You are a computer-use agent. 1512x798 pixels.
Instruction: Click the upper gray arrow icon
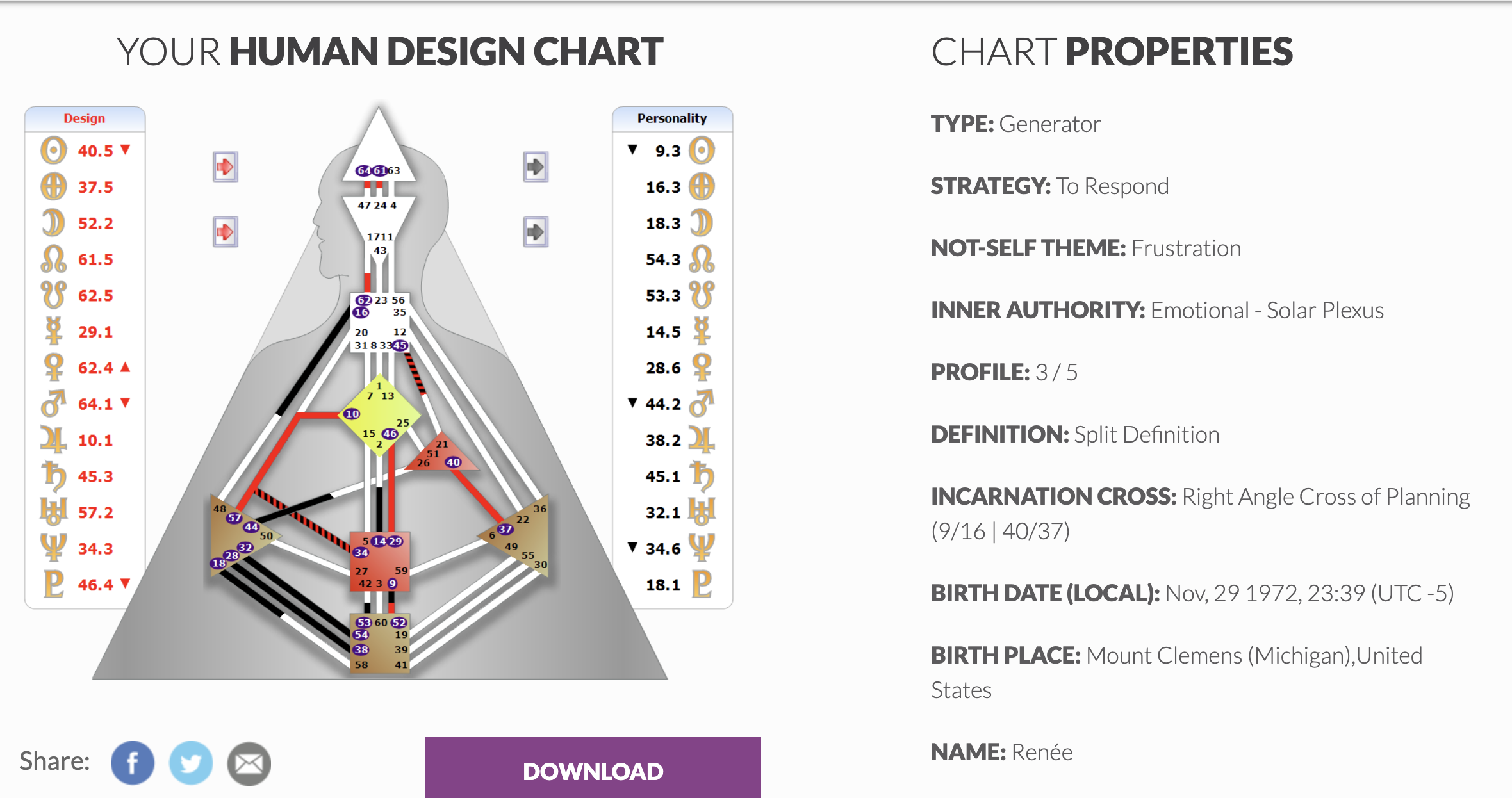535,167
